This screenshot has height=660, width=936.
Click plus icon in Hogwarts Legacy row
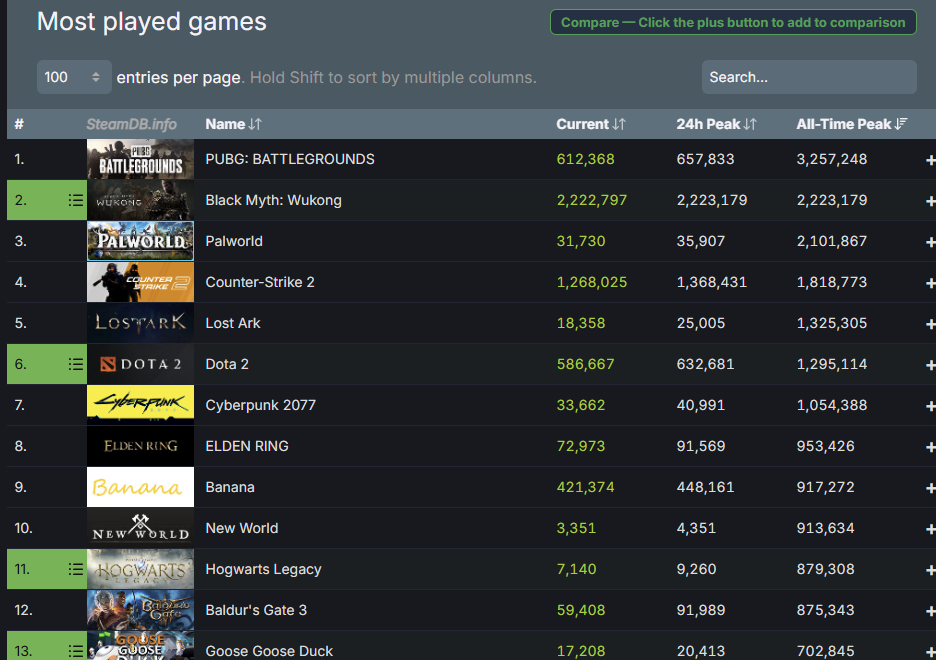click(931, 570)
